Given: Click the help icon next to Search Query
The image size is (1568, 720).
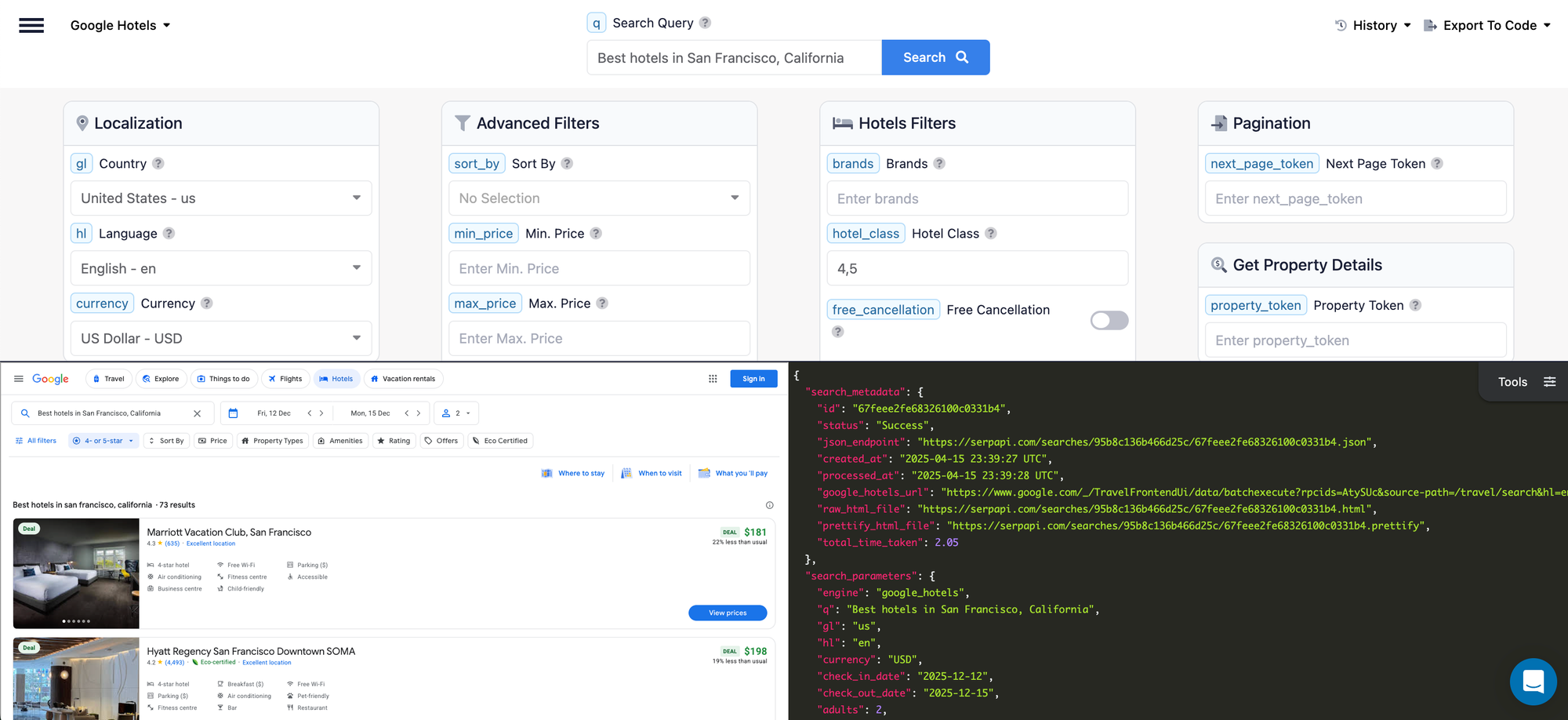Looking at the screenshot, I should pos(705,23).
